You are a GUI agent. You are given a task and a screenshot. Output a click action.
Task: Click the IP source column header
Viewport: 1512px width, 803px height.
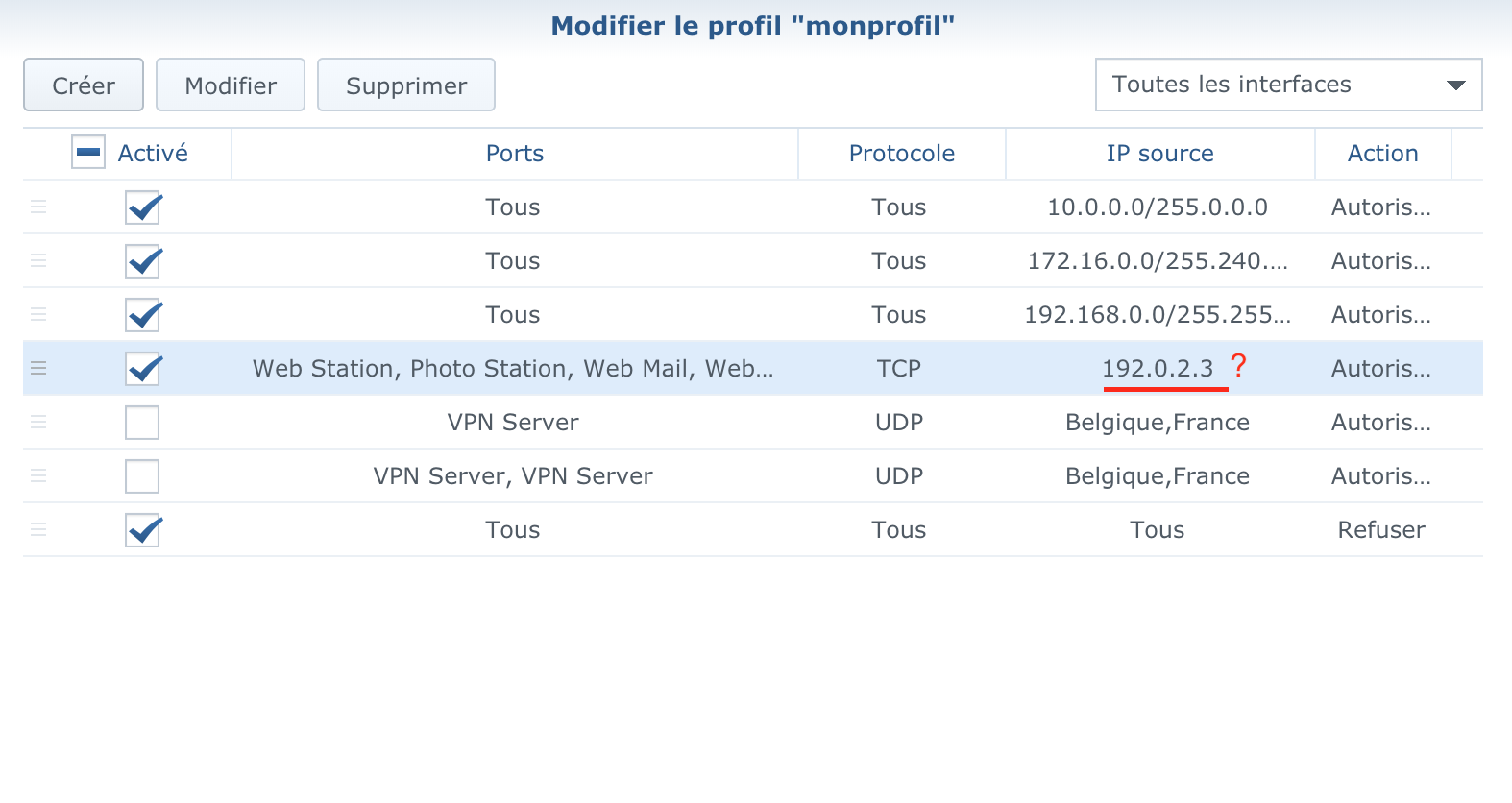[1159, 154]
